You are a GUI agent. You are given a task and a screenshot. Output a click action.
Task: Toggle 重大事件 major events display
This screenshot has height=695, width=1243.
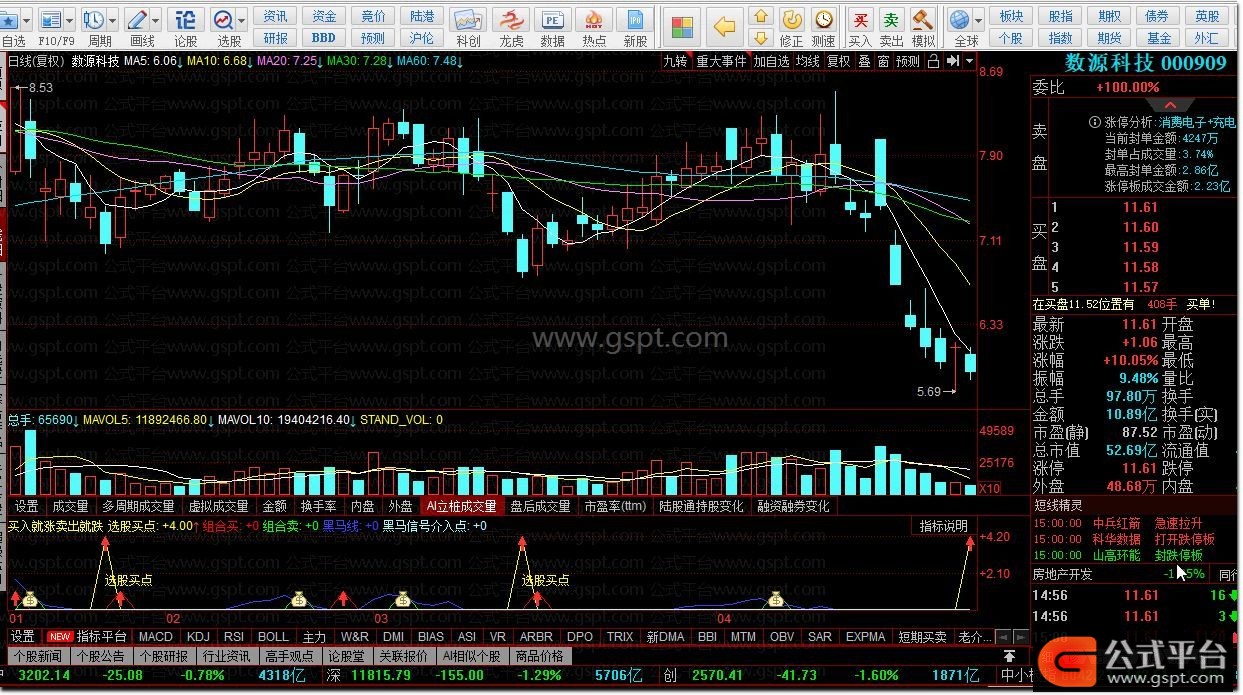[721, 61]
